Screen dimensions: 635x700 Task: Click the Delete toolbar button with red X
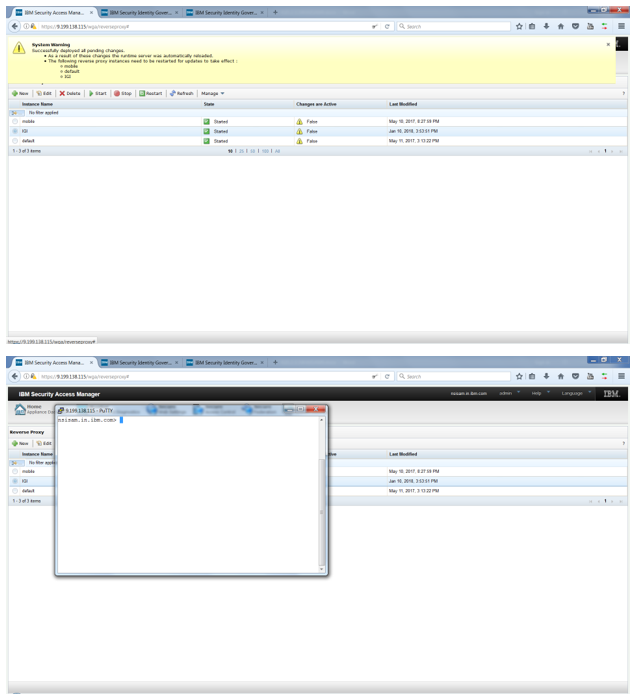[x=70, y=93]
